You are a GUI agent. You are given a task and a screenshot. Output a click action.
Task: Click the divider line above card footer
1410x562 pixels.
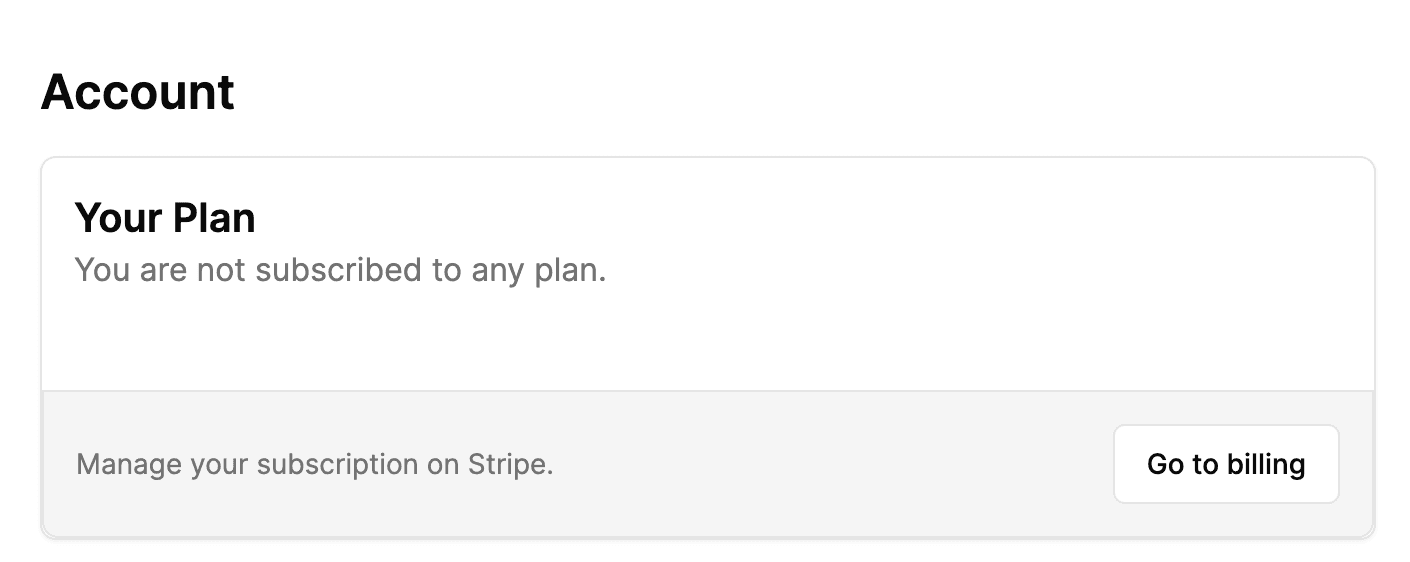pos(708,391)
